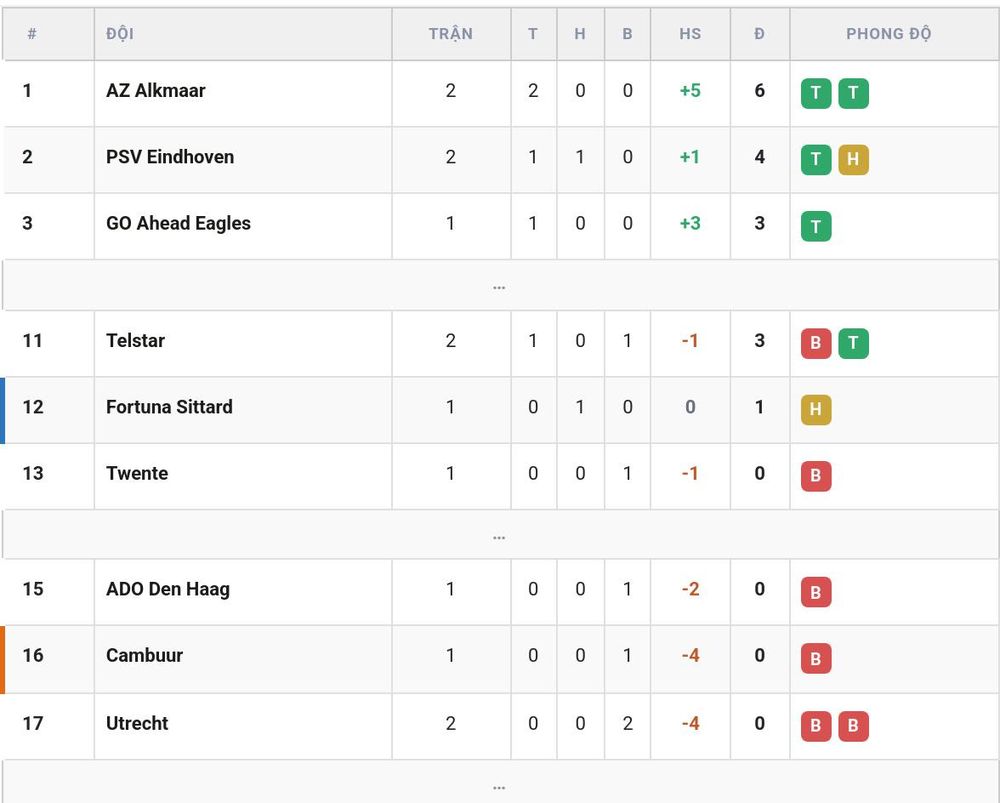The width and height of the screenshot is (1000, 803).
Task: Select the Utrecht team row name
Action: pyautogui.click(x=137, y=723)
